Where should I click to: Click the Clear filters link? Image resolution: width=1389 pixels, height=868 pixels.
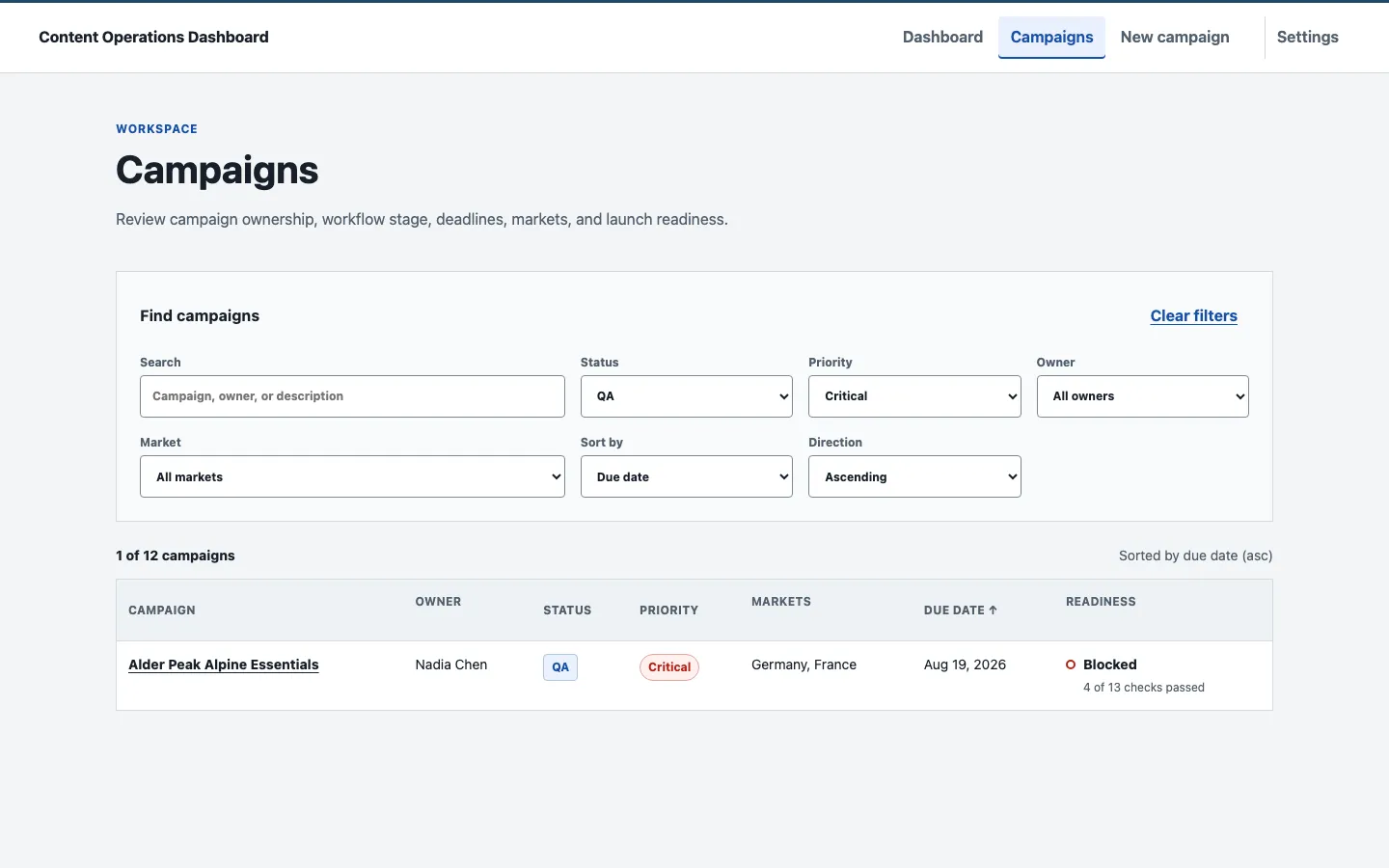[x=1193, y=315]
